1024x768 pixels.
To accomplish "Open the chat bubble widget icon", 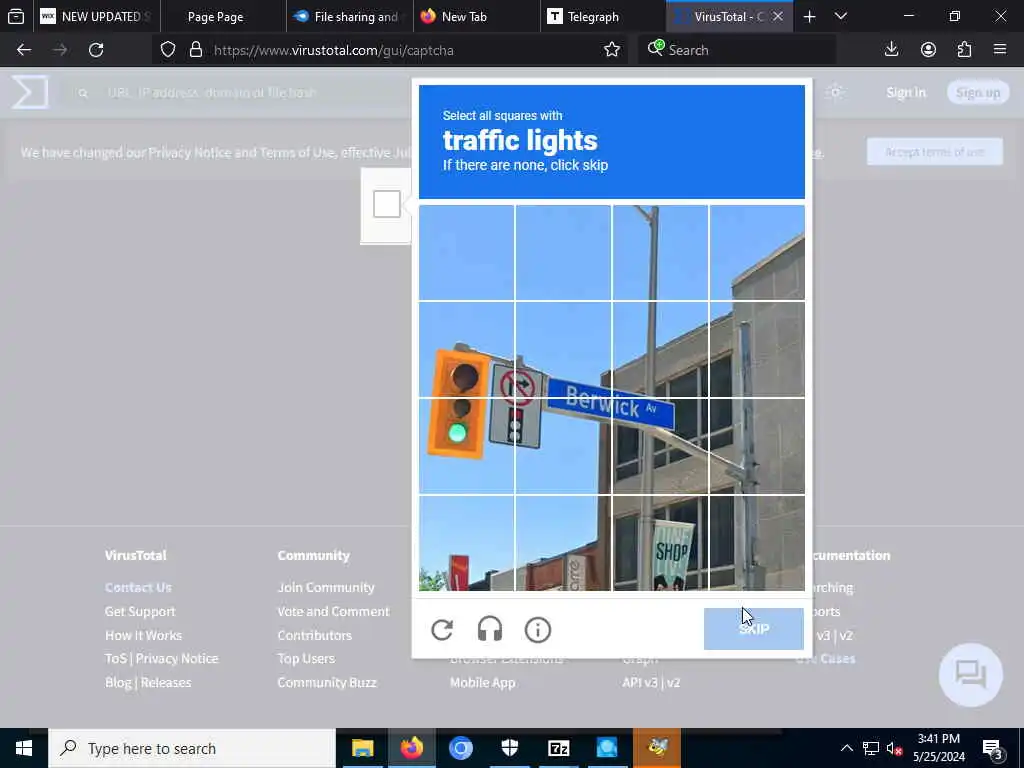I will 970,675.
